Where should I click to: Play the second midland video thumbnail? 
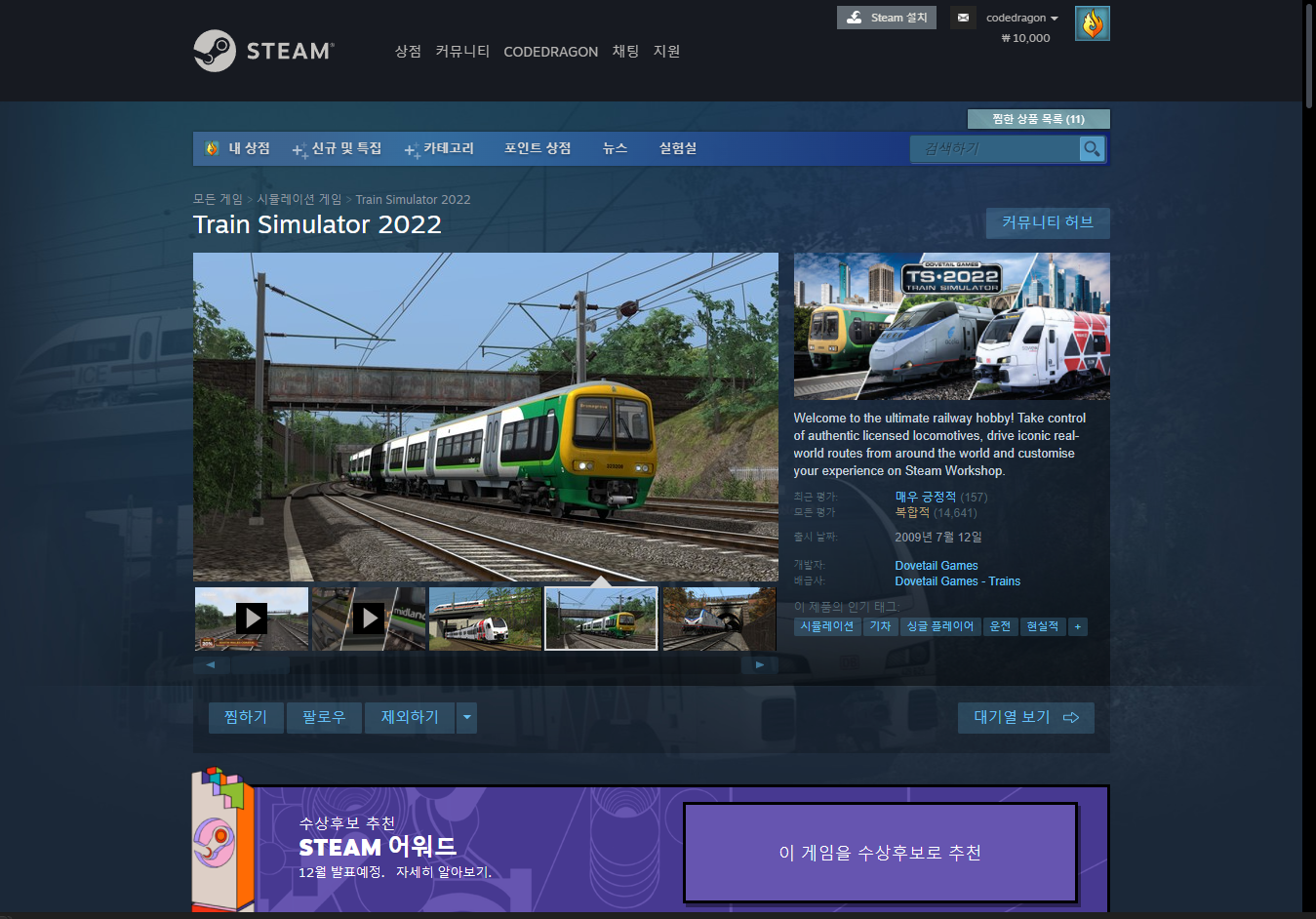click(369, 619)
